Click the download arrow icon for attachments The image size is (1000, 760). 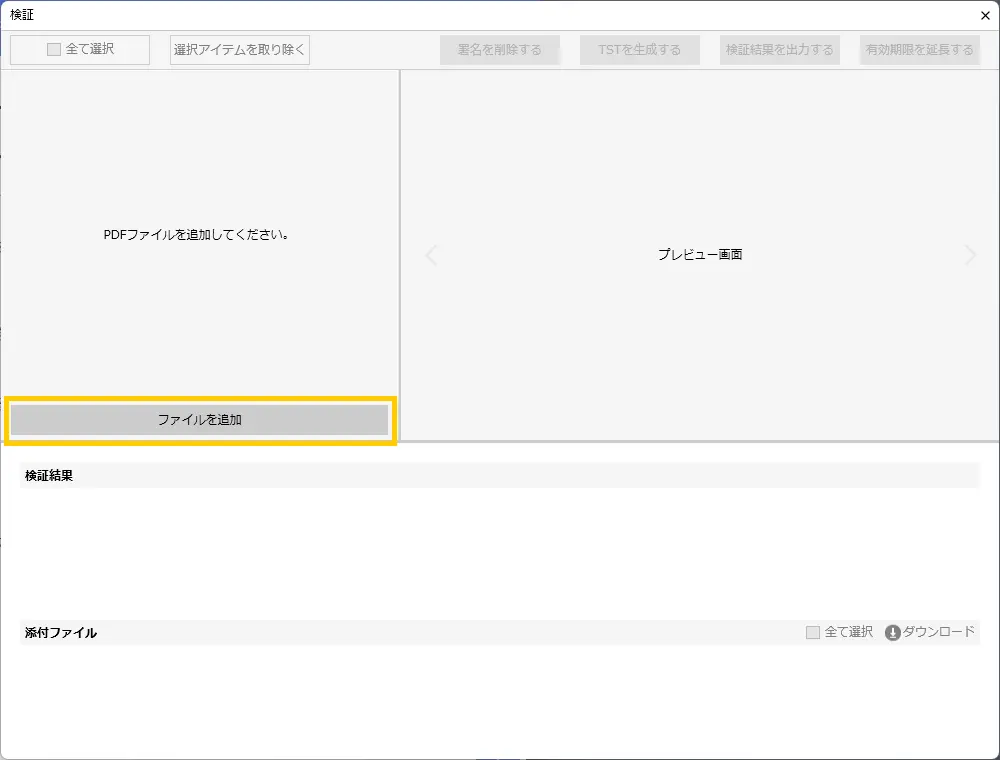(x=893, y=633)
